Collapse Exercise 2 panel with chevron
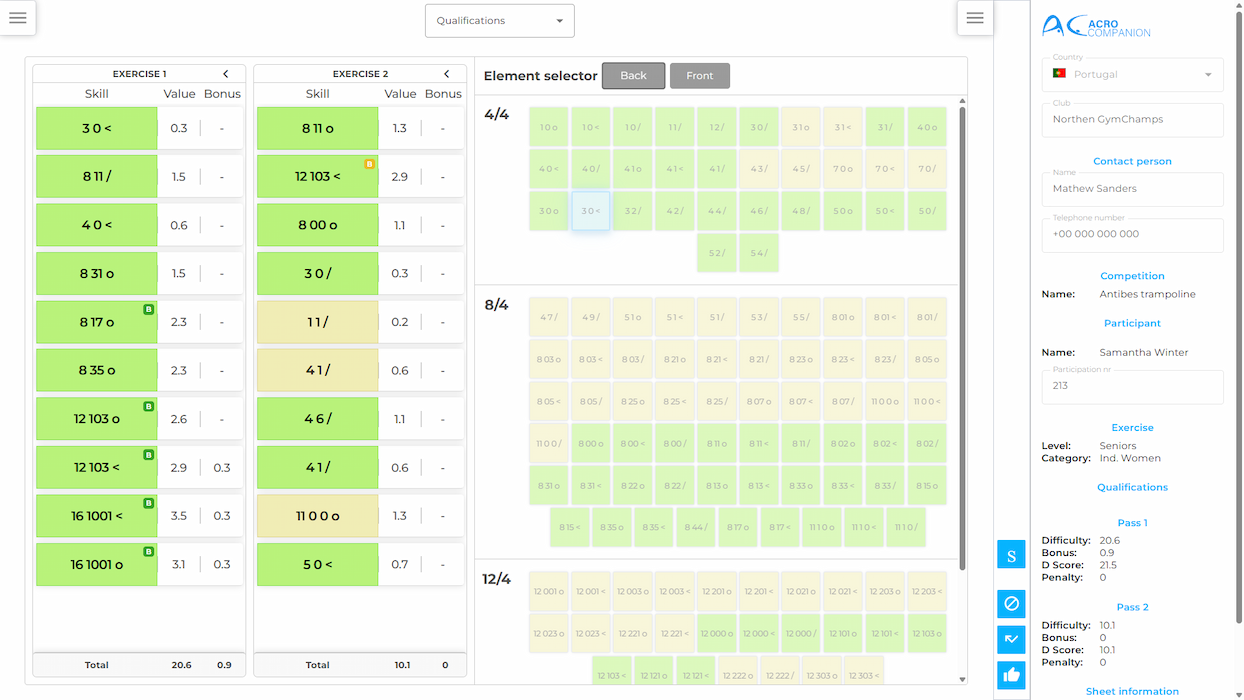This screenshot has height=700, width=1244. 447,74
